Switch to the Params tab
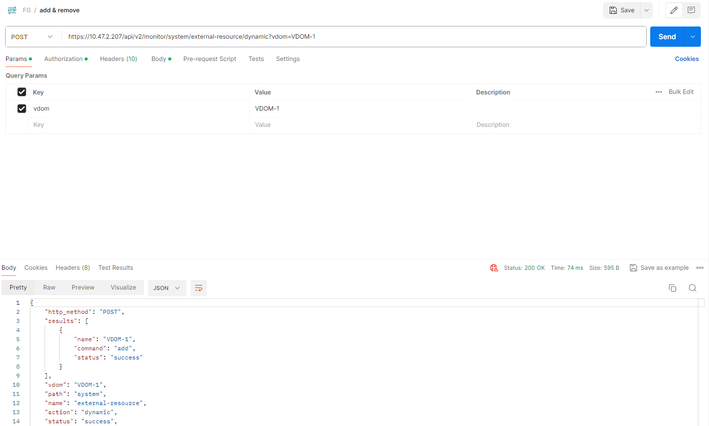The width and height of the screenshot is (709, 426). tap(19, 59)
